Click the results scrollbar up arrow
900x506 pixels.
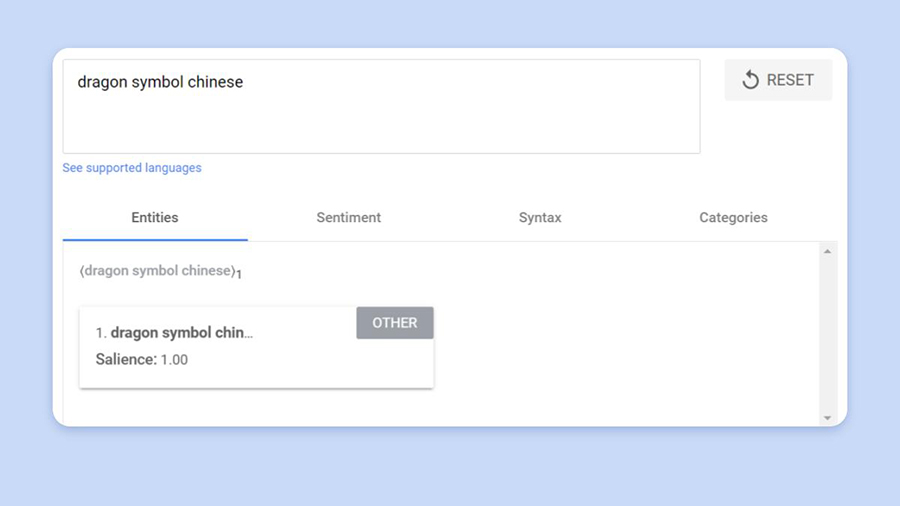pos(827,251)
